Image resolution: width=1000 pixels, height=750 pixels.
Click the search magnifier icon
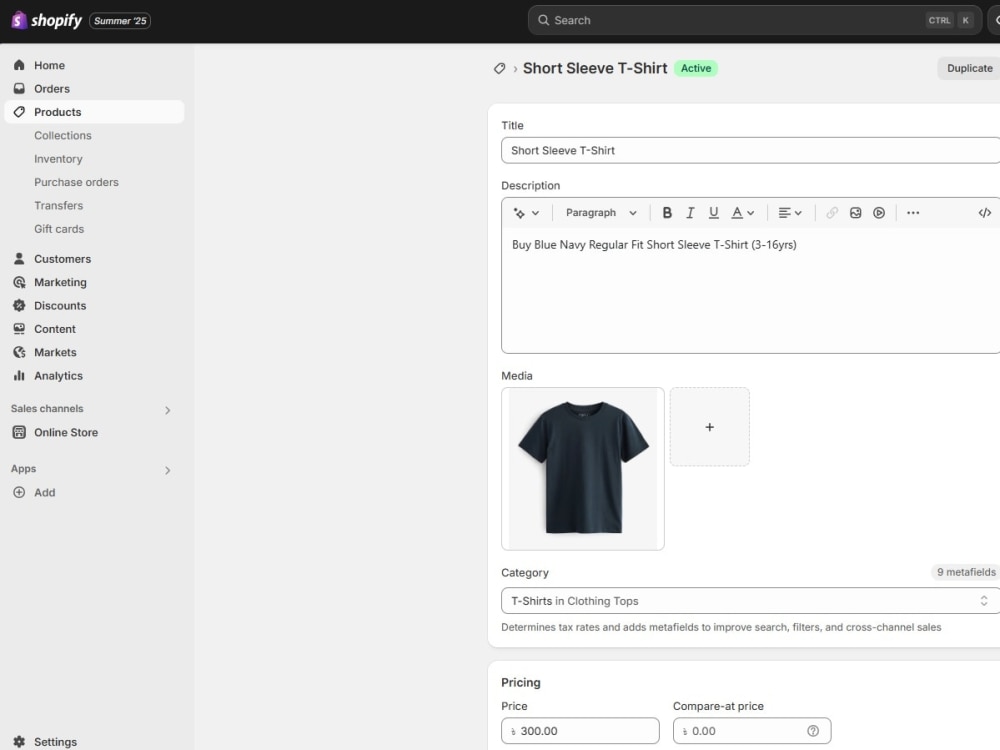(543, 20)
